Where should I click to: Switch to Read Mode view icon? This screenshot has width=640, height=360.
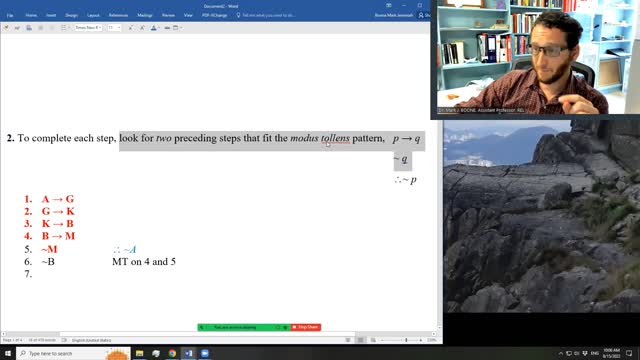click(x=348, y=340)
